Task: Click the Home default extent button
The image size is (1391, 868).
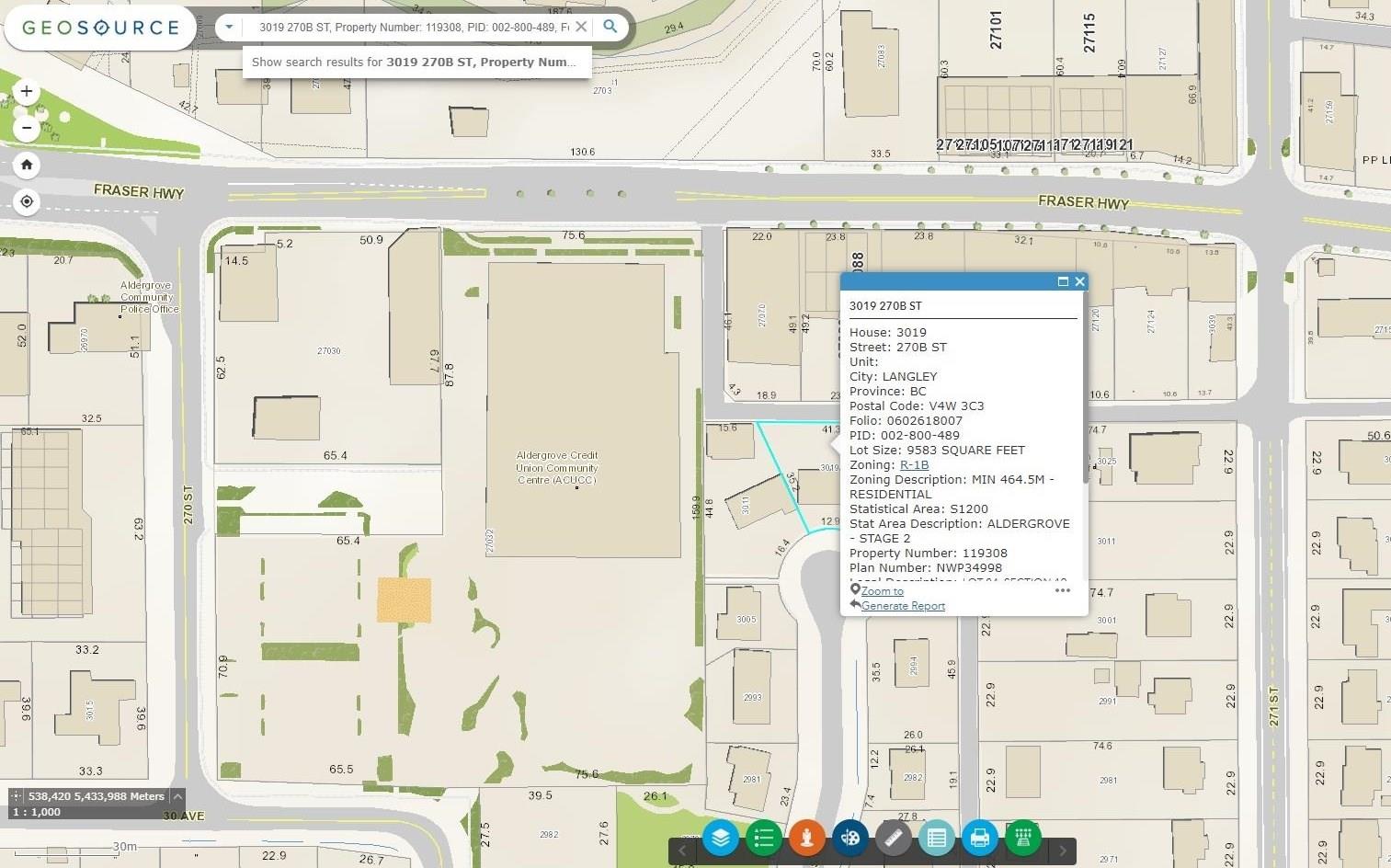Action: (x=27, y=165)
